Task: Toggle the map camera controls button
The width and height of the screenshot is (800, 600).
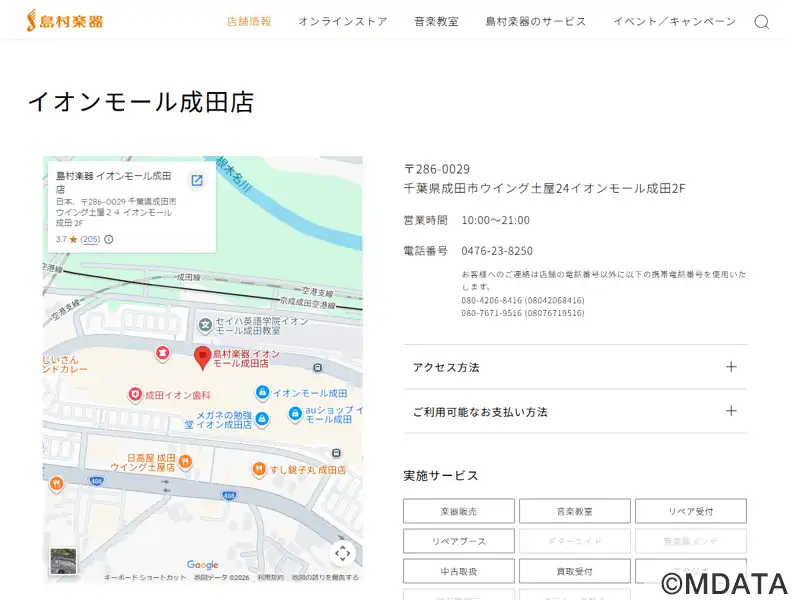Action: [342, 553]
